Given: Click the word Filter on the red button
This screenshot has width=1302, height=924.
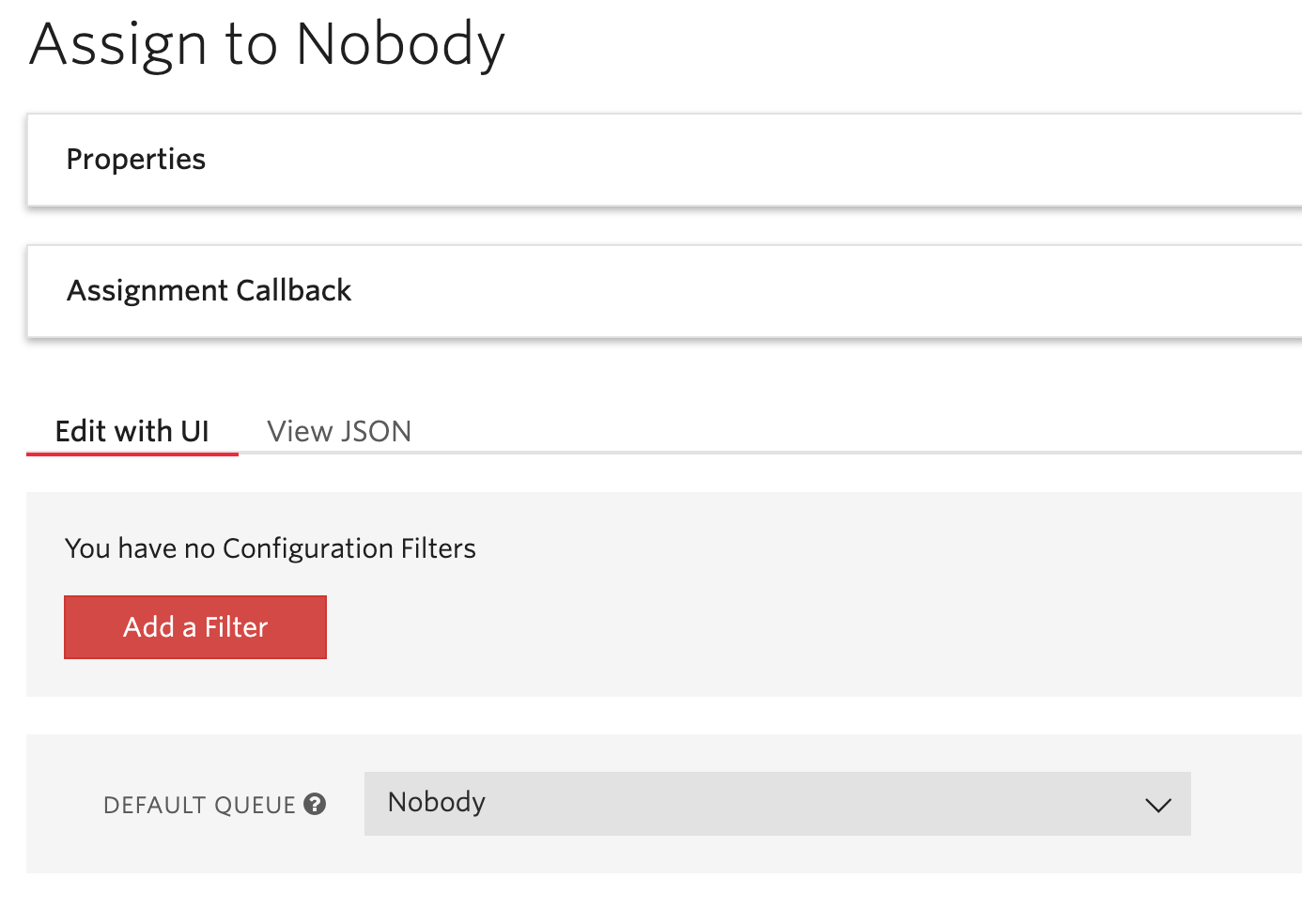Looking at the screenshot, I should point(237,627).
